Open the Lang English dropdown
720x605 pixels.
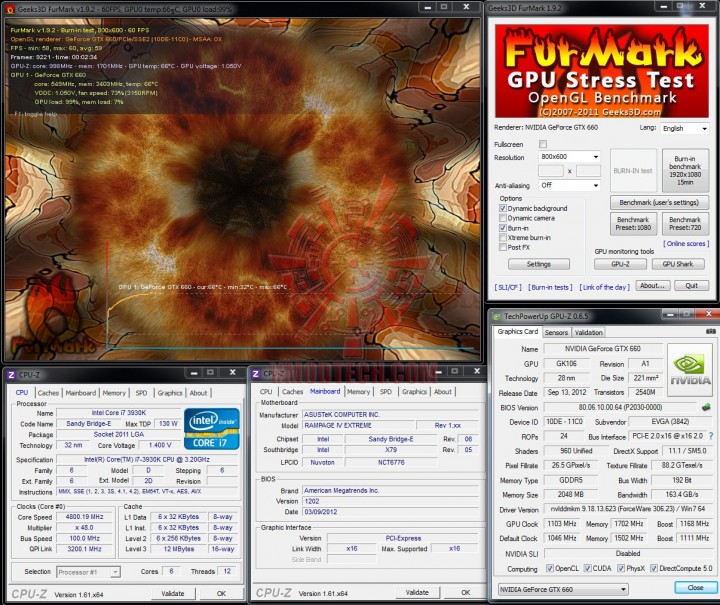click(x=685, y=129)
